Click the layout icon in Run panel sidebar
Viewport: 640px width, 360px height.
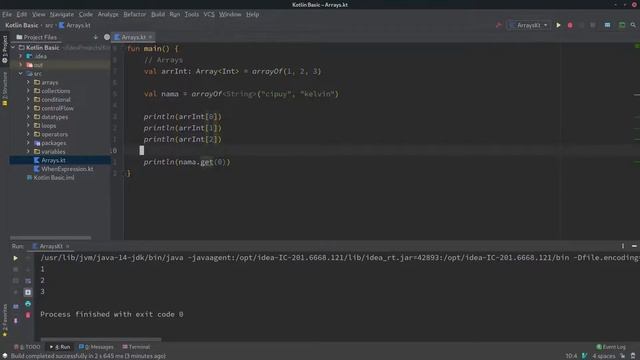(16, 306)
